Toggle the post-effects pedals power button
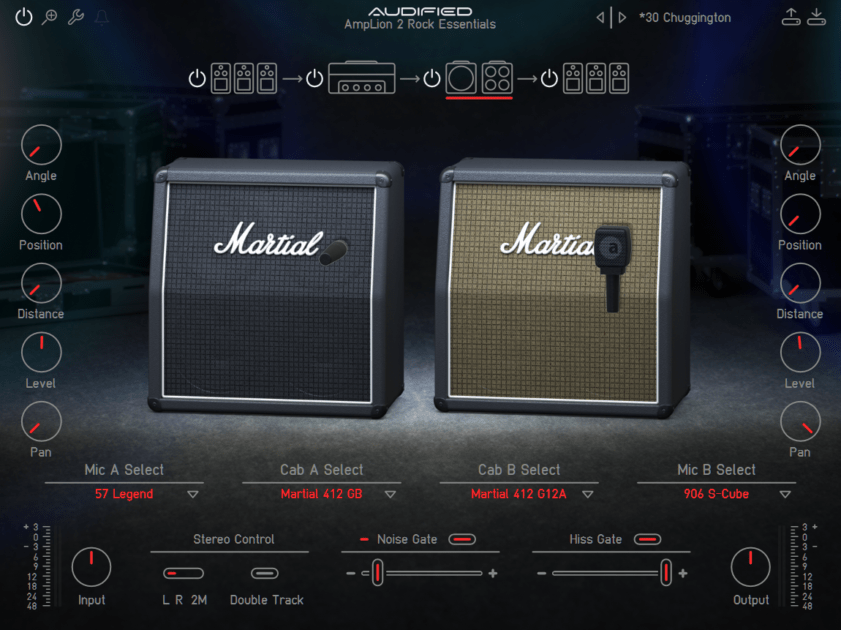Screen dimensions: 841x630 549,78
